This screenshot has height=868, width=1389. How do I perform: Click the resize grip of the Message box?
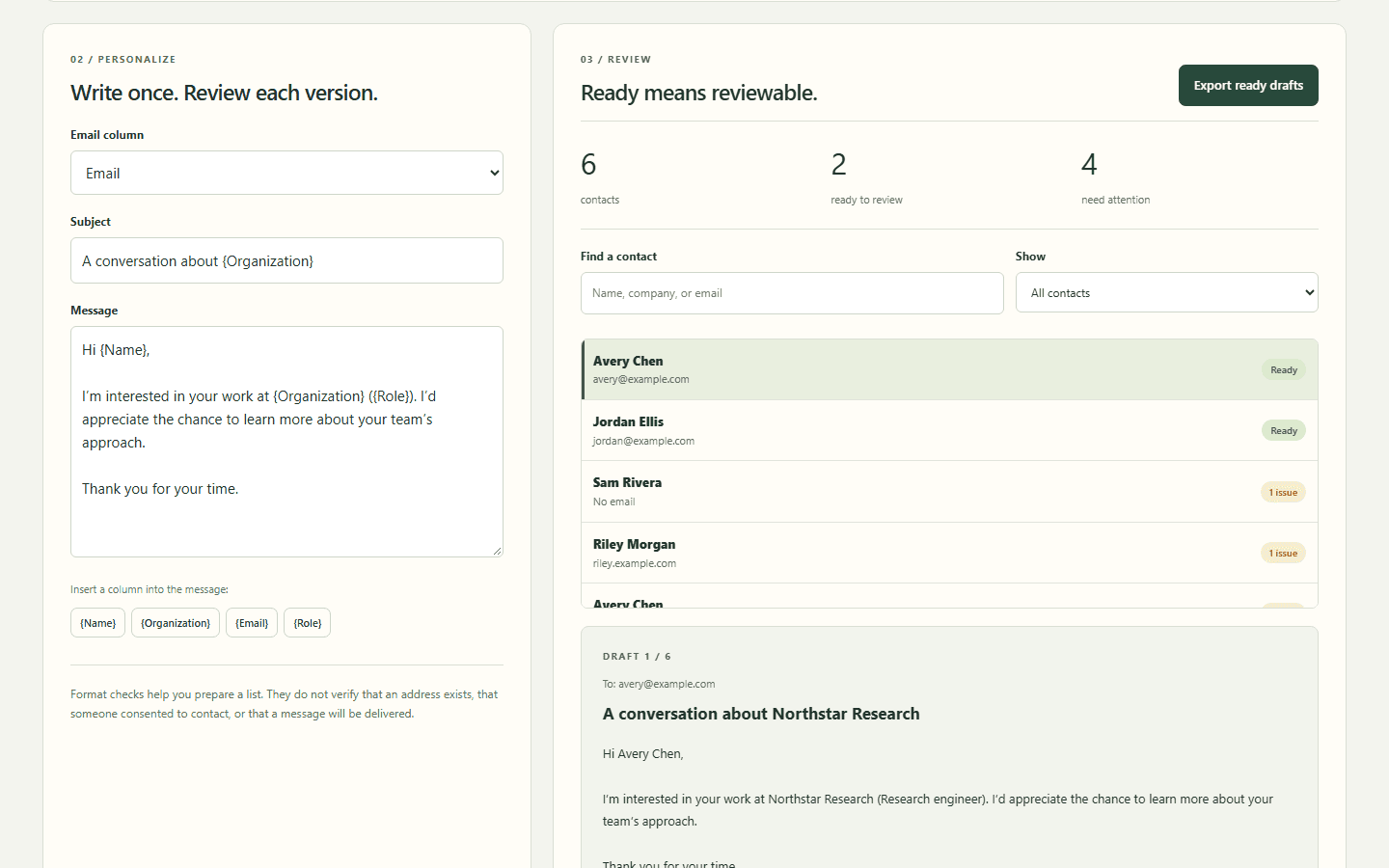coord(497,551)
